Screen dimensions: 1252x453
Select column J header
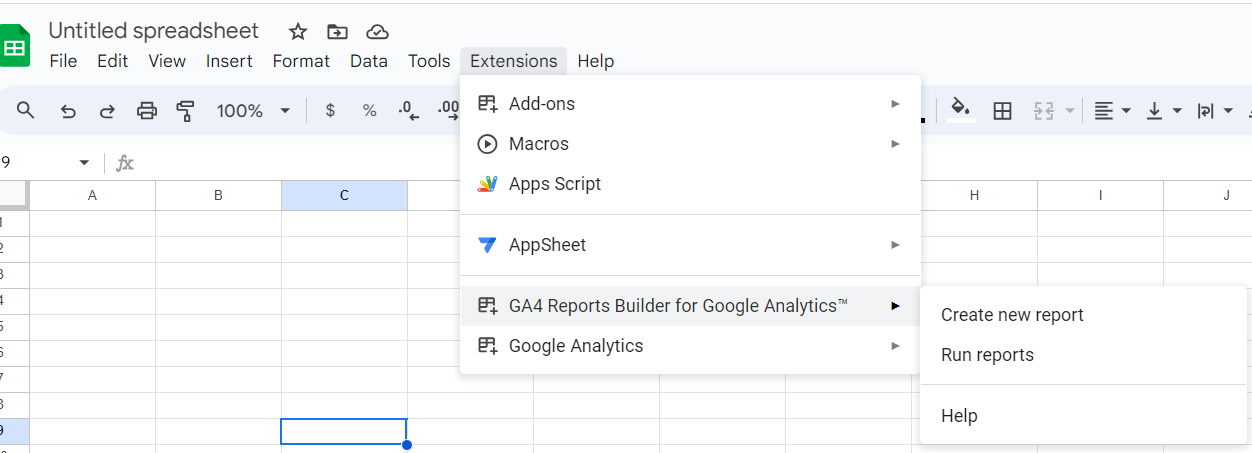click(1208, 196)
